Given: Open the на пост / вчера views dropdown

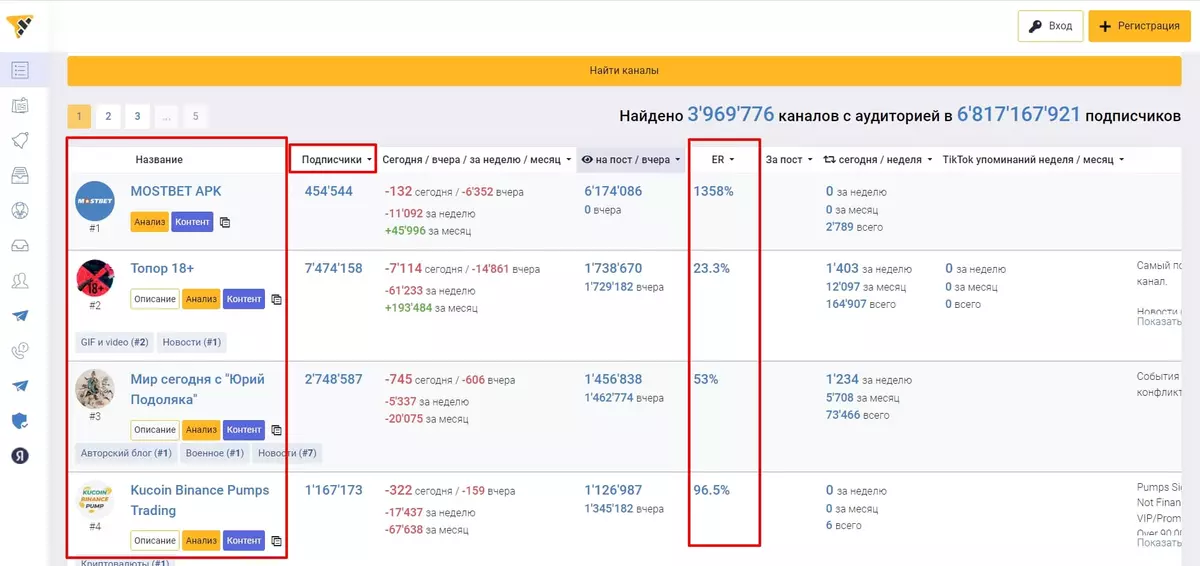Looking at the screenshot, I should click(x=630, y=159).
